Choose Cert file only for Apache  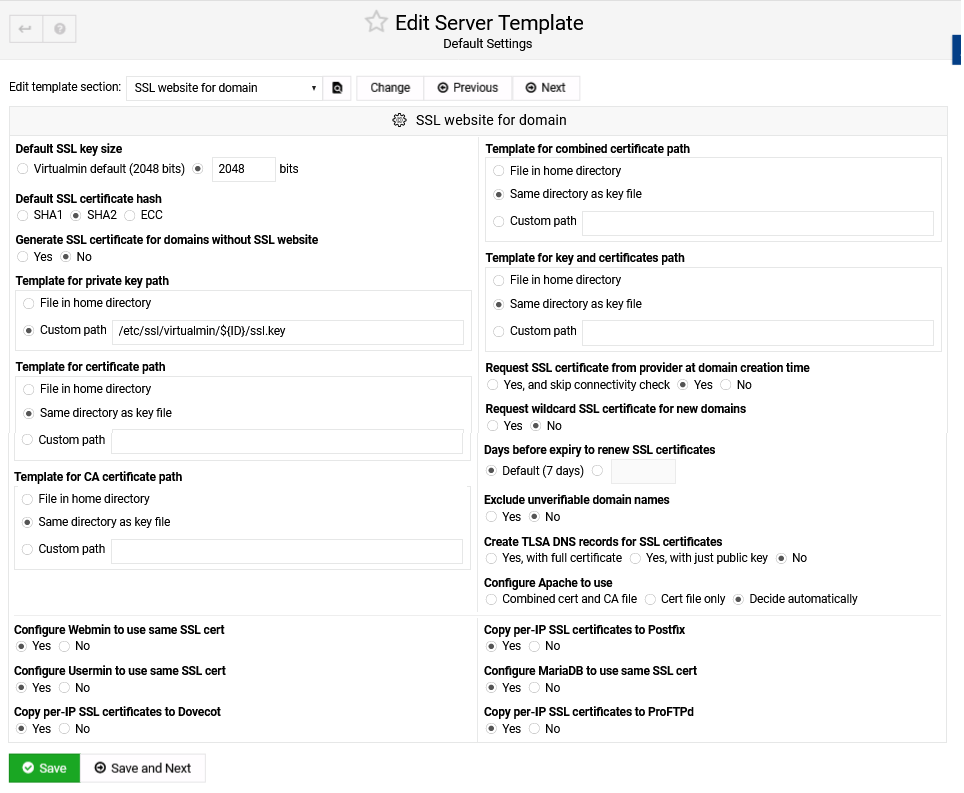[651, 599]
